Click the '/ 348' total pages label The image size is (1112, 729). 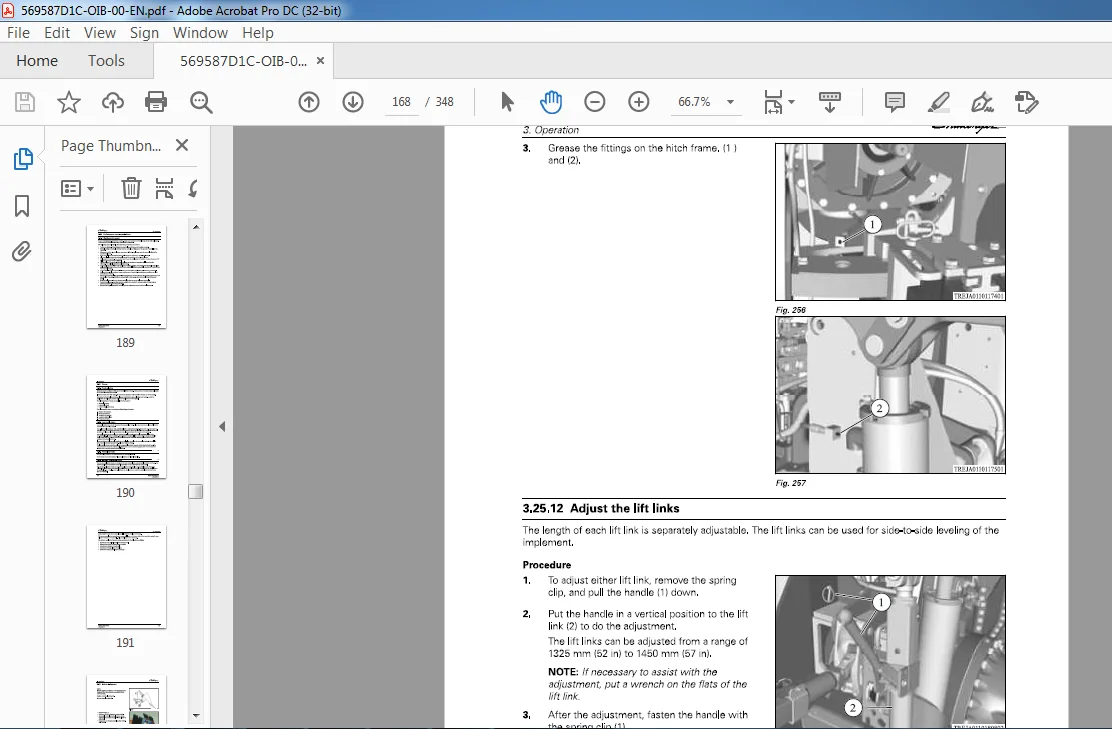(x=440, y=102)
